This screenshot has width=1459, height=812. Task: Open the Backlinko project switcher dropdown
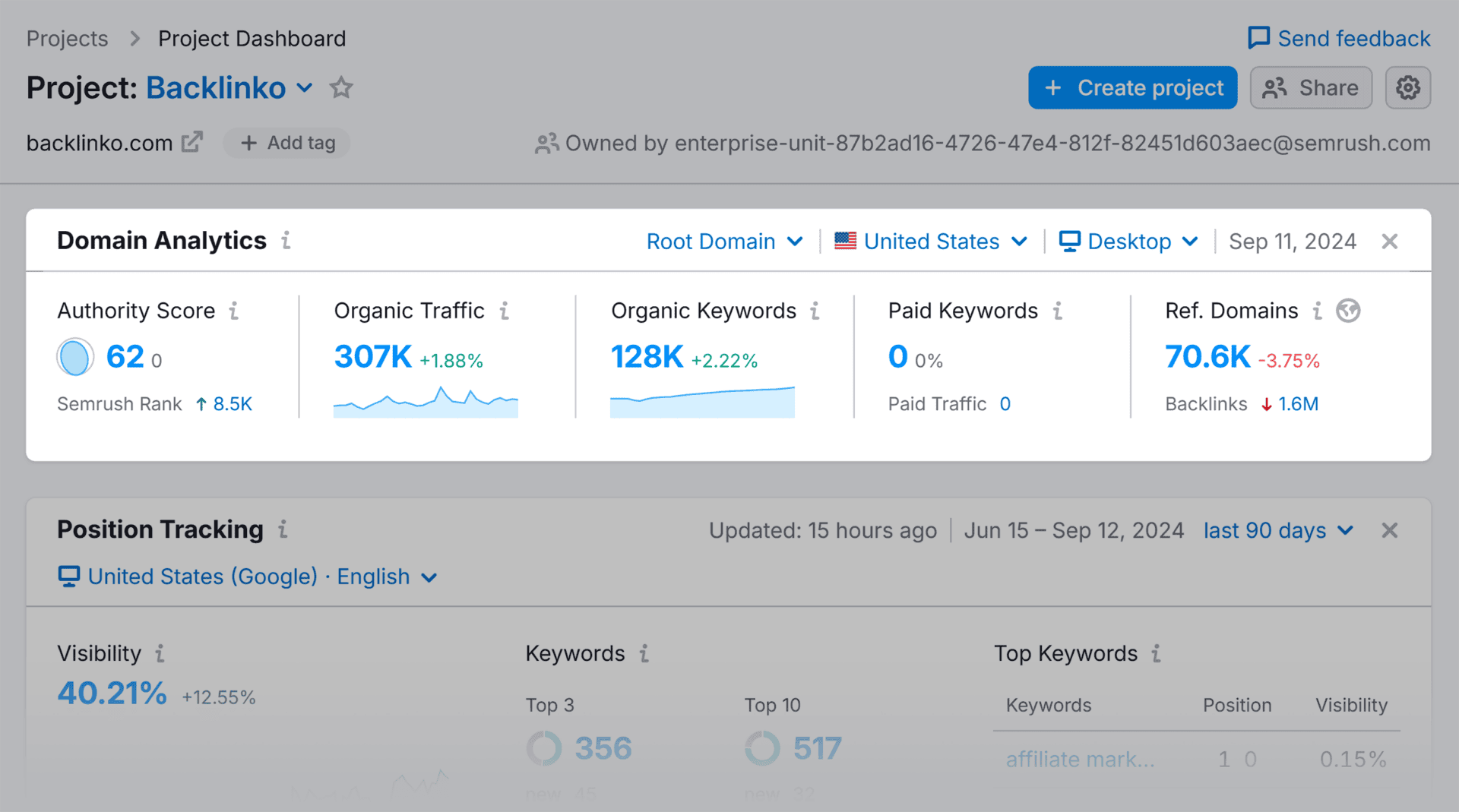click(x=303, y=88)
